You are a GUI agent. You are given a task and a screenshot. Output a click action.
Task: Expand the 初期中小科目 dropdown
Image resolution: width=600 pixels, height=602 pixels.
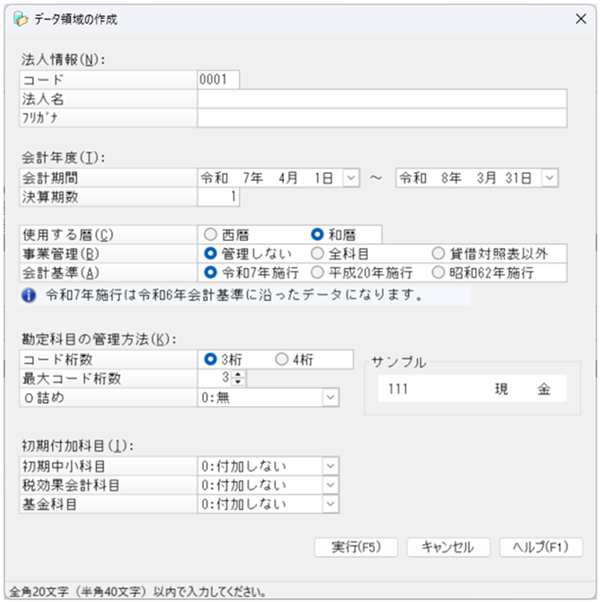(x=331, y=466)
